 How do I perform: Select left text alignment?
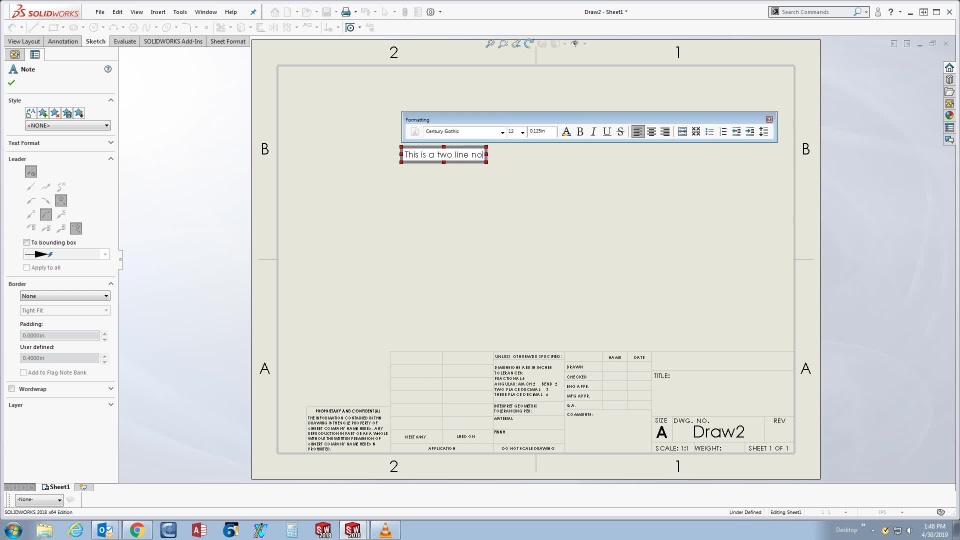[637, 132]
